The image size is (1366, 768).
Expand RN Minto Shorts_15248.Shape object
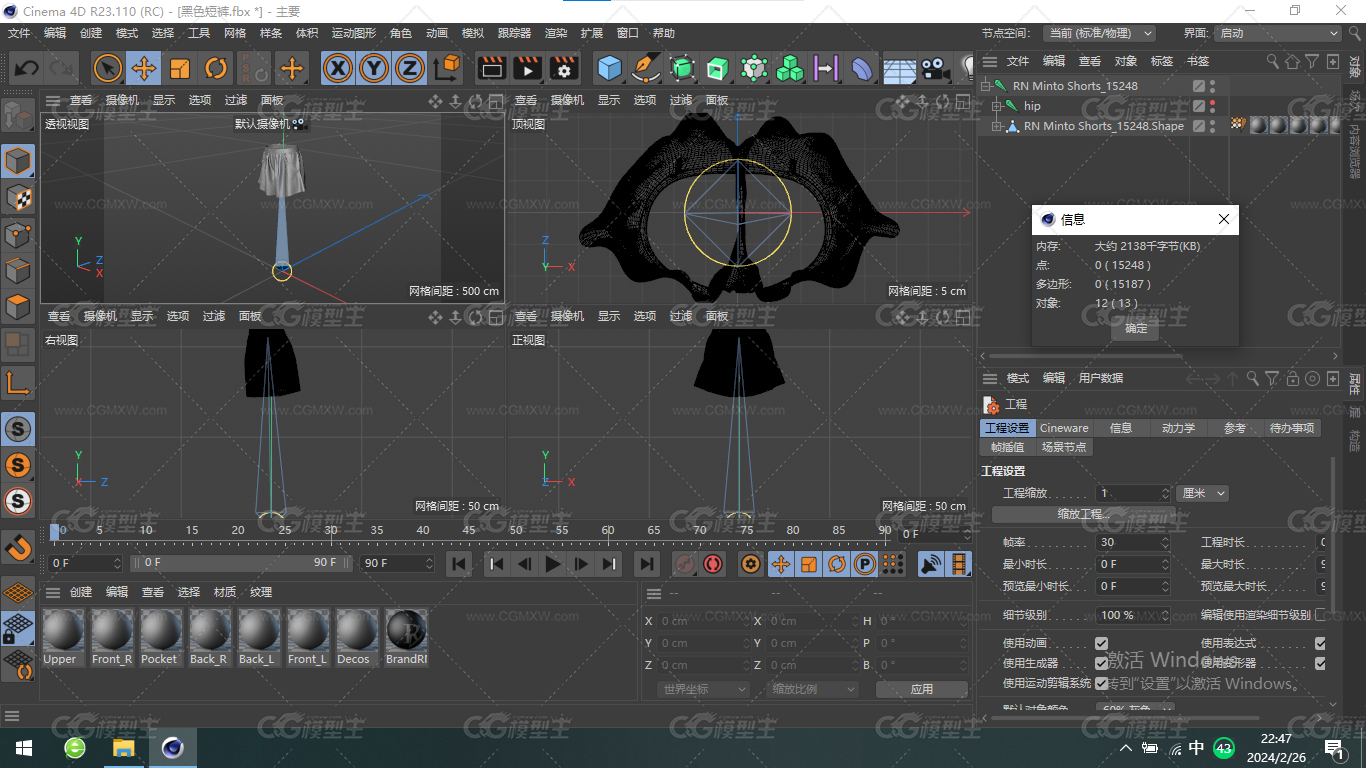pyautogui.click(x=996, y=126)
